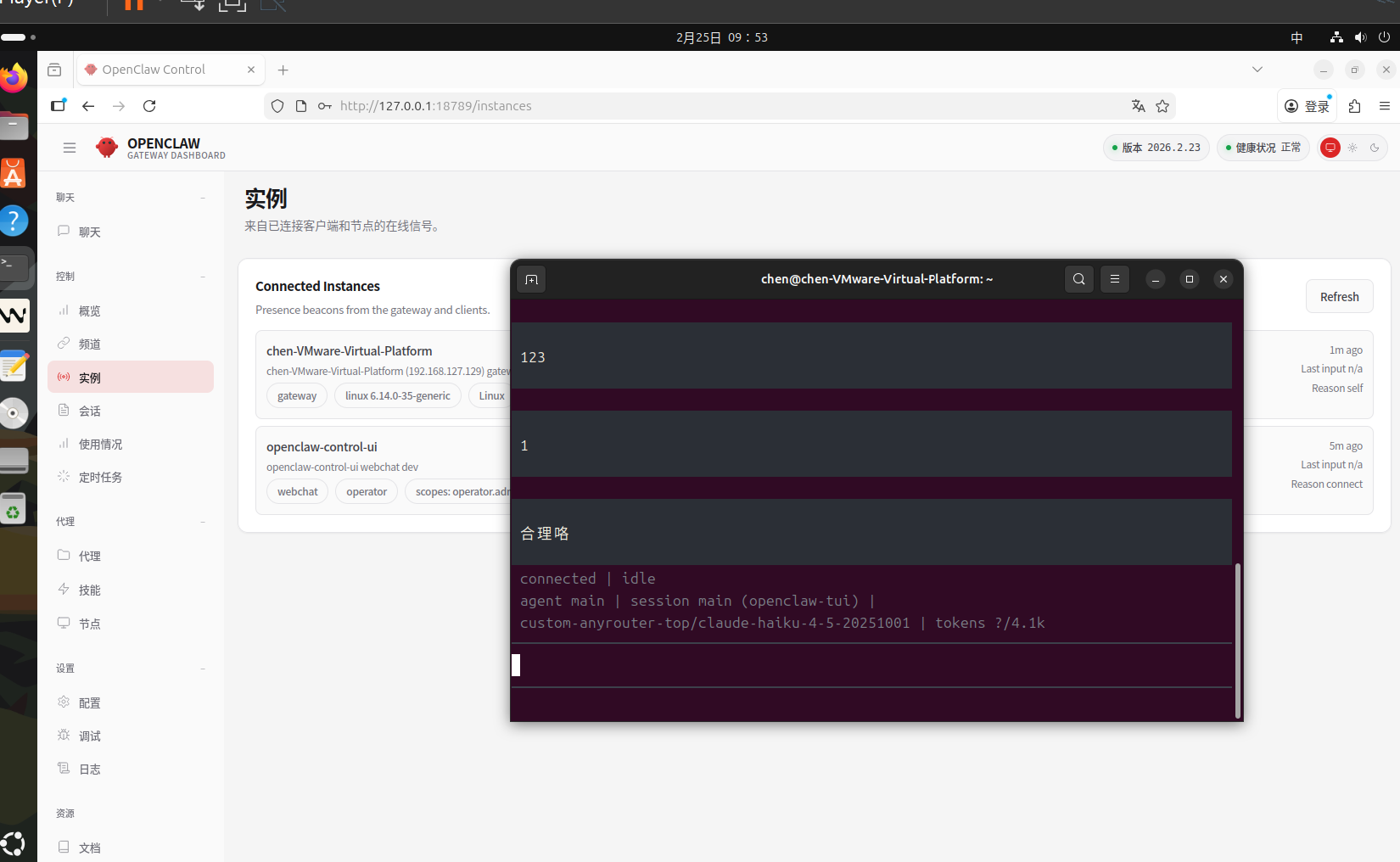Click the 调试 bug icon
The width and height of the screenshot is (1400, 862).
[x=64, y=735]
